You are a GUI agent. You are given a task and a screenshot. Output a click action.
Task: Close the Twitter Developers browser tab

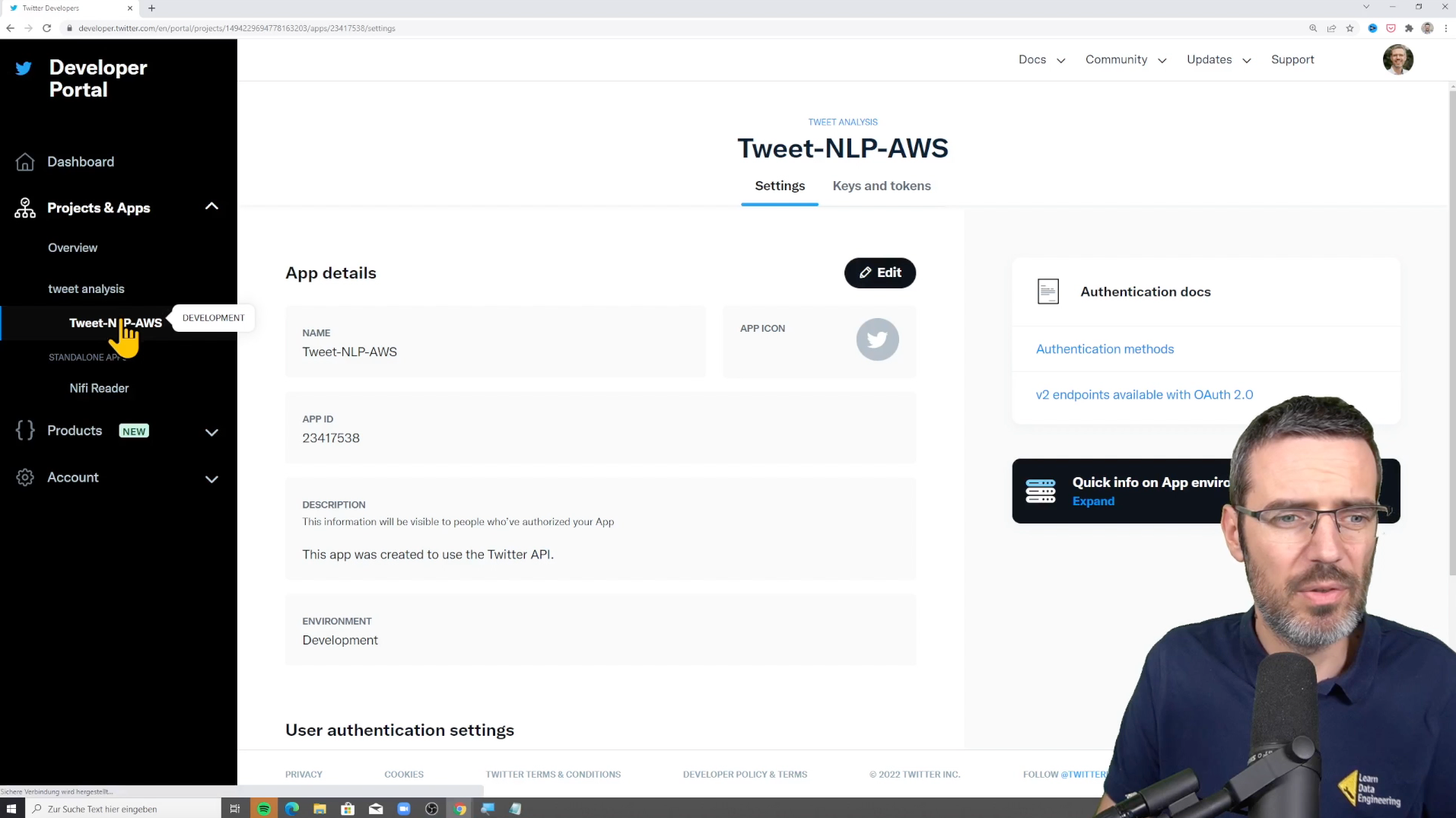[130, 8]
